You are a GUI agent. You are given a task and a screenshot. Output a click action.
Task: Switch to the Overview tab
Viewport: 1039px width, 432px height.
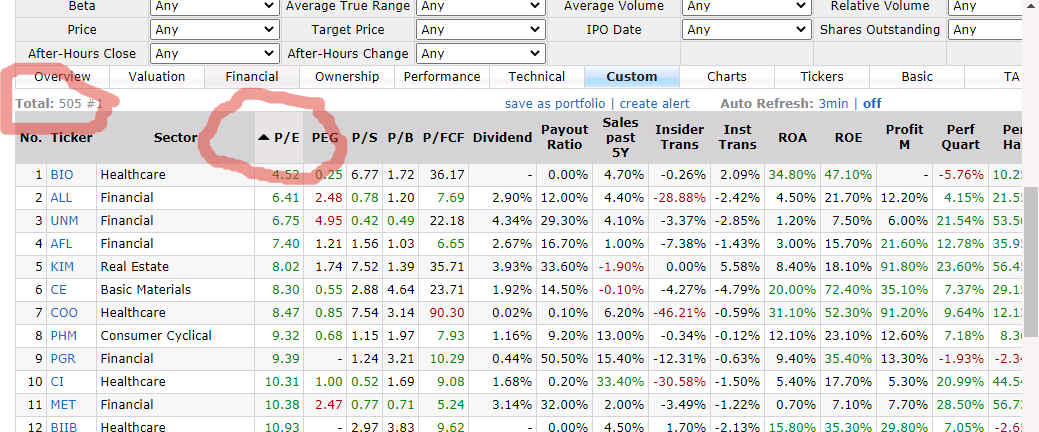[x=62, y=77]
